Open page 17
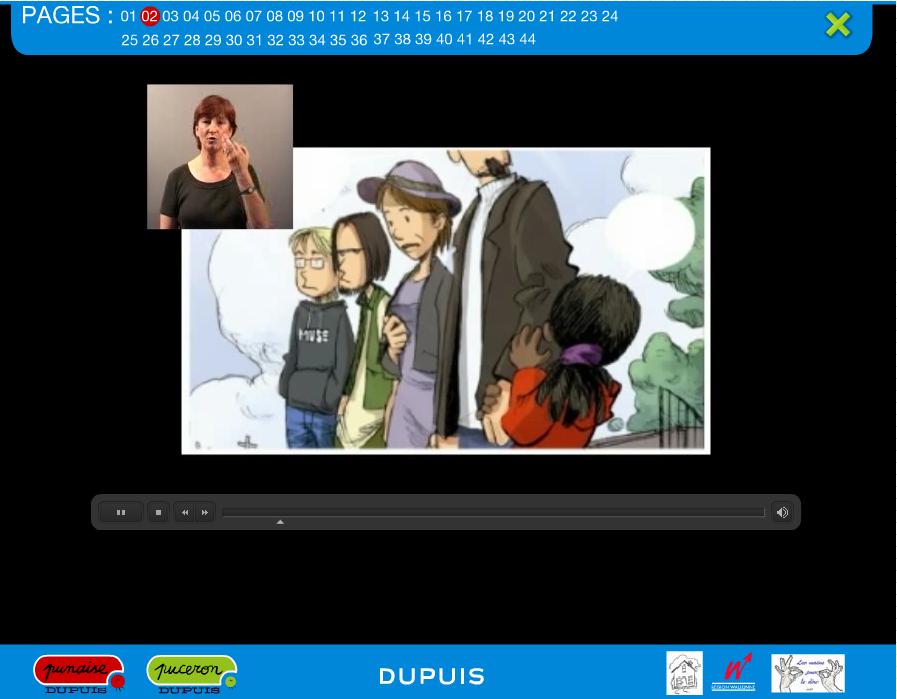 click(464, 16)
